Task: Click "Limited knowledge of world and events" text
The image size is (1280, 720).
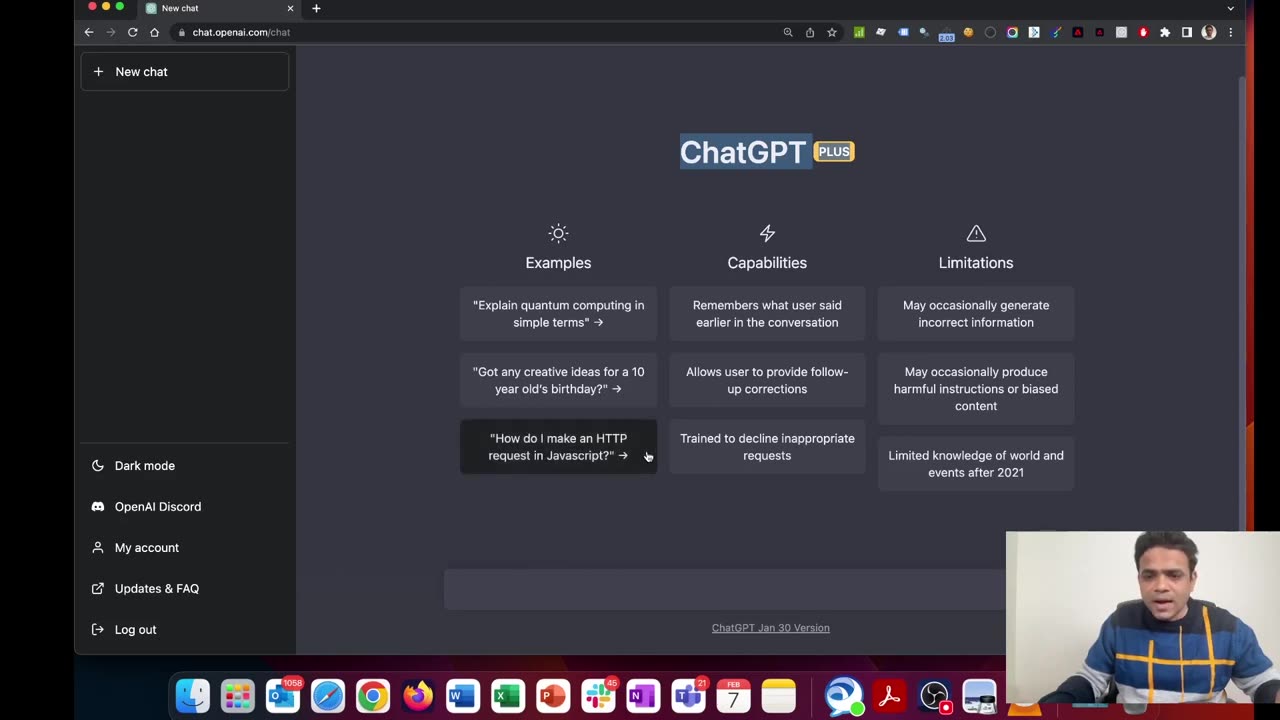Action: coord(976,464)
